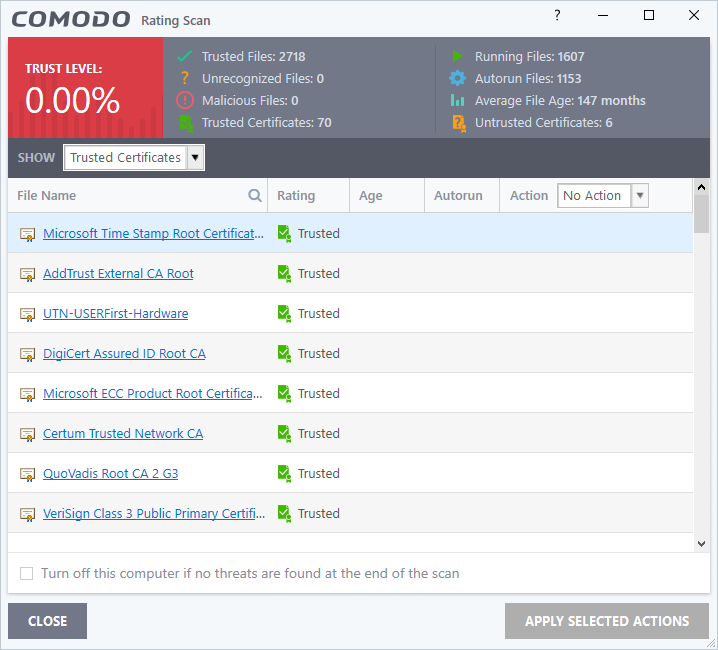Click the Malicious Files alert icon

[x=185, y=100]
